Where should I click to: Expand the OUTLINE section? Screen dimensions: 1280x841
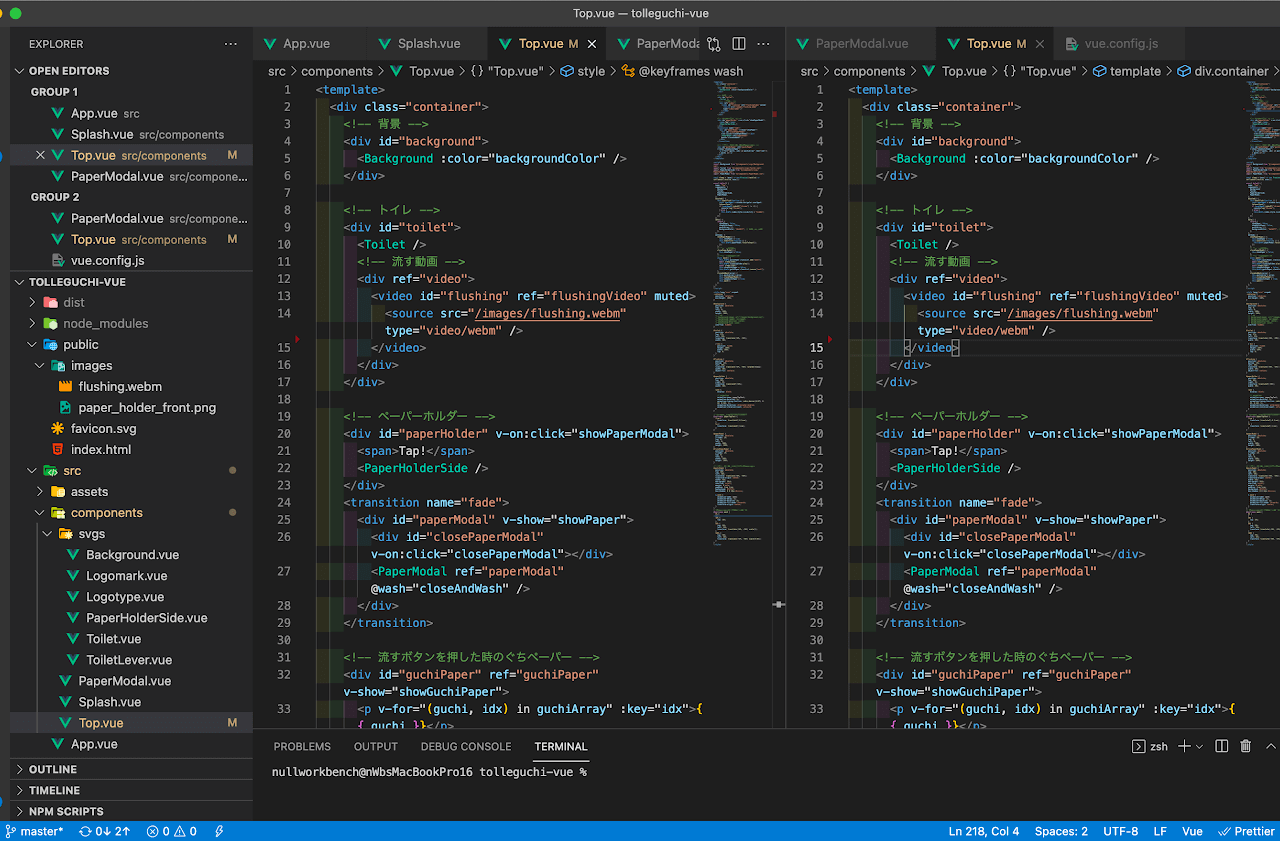point(53,769)
